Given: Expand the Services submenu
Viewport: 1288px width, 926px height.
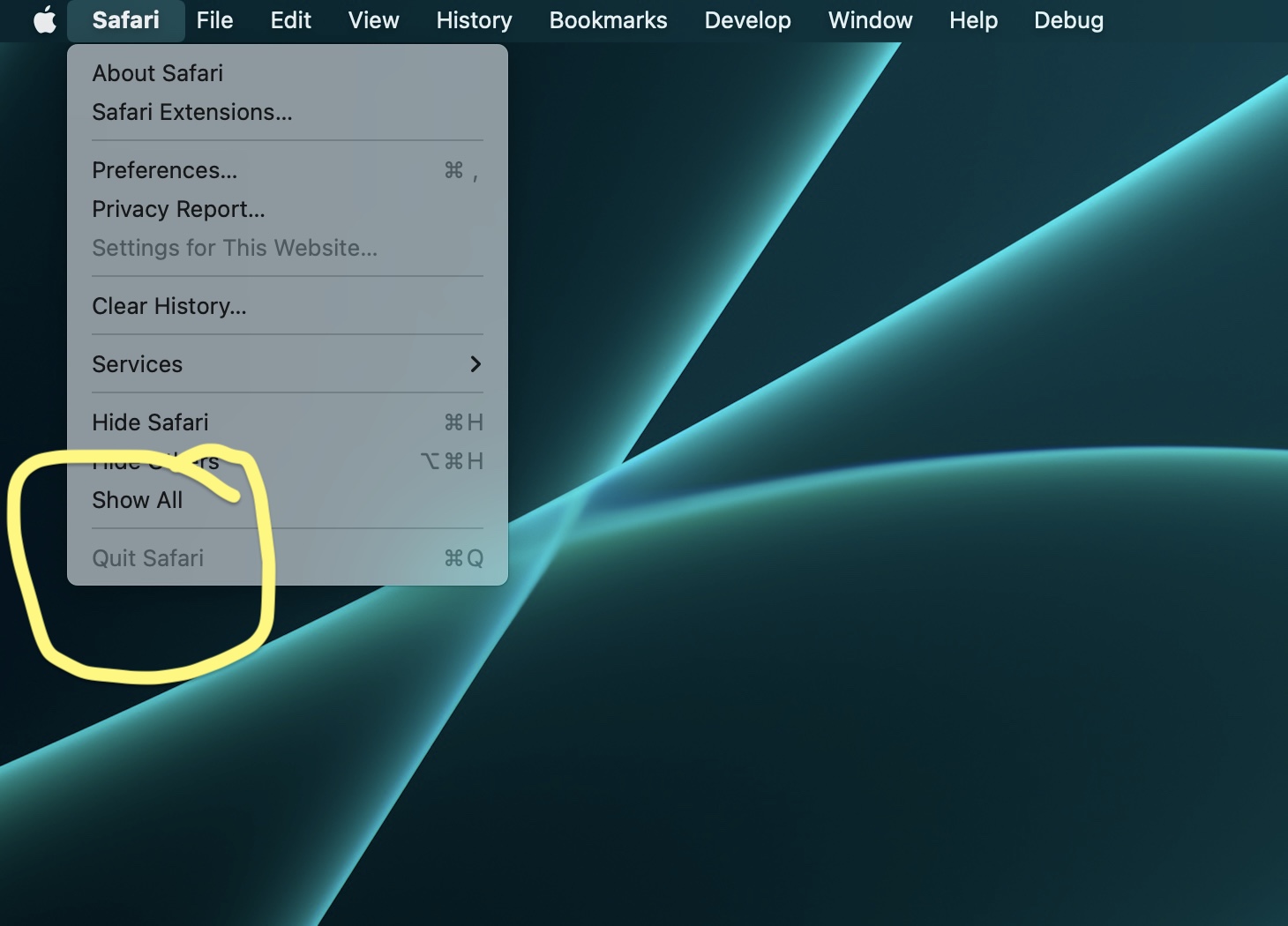Looking at the screenshot, I should (x=288, y=364).
